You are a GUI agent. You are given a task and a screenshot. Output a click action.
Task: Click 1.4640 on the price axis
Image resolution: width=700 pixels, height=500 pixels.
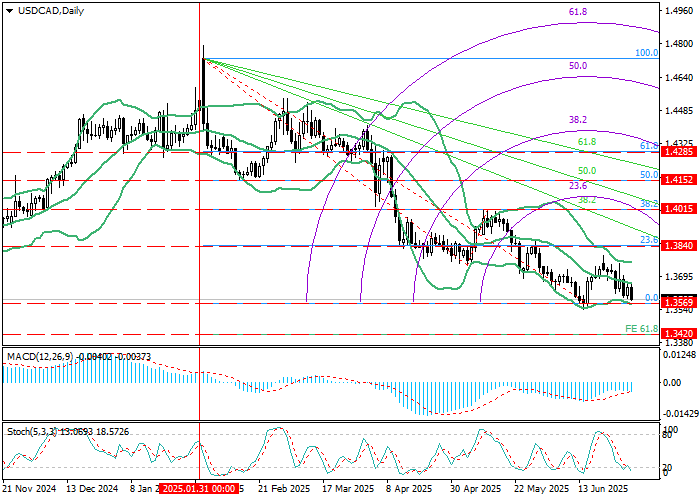(679, 78)
